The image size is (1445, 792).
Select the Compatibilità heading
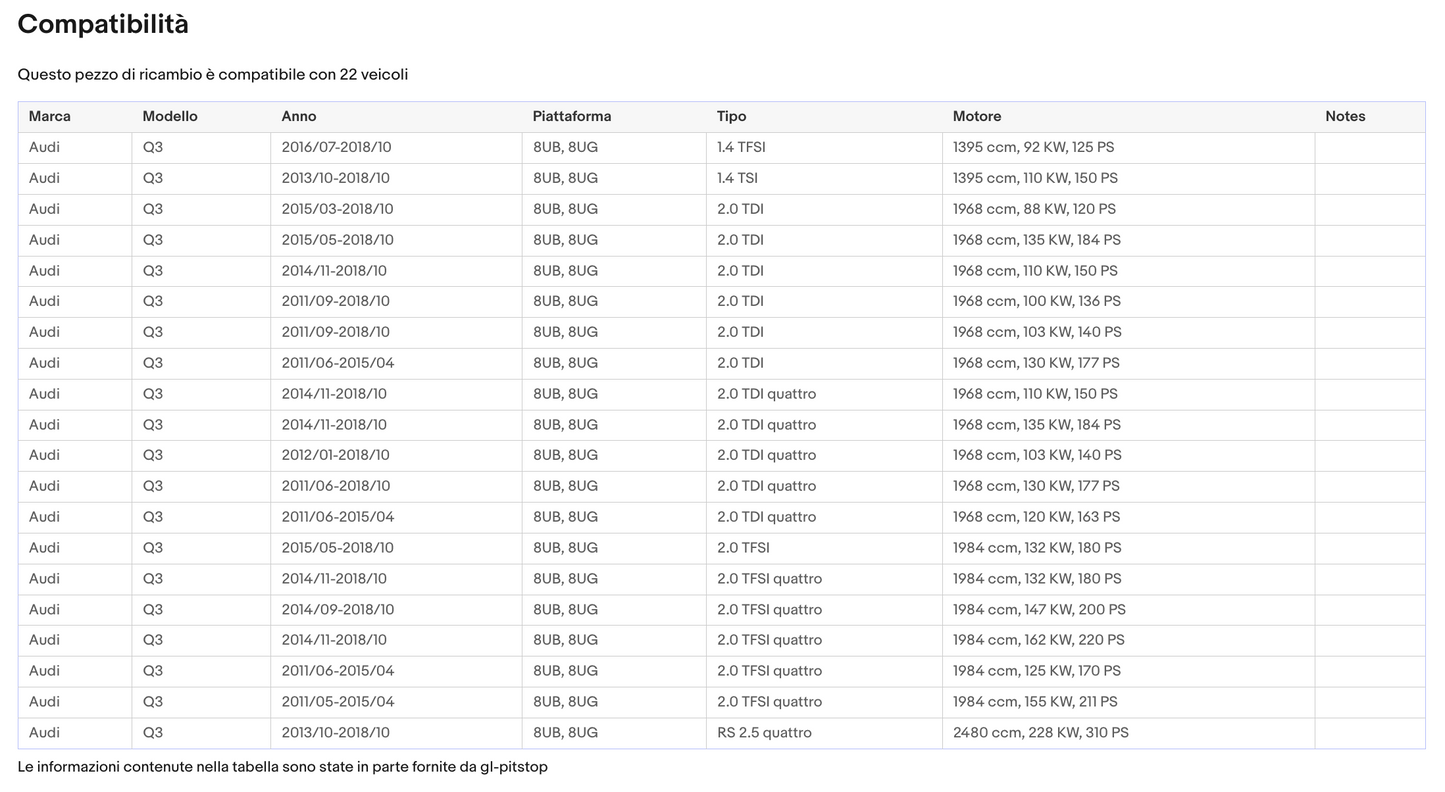[x=103, y=24]
